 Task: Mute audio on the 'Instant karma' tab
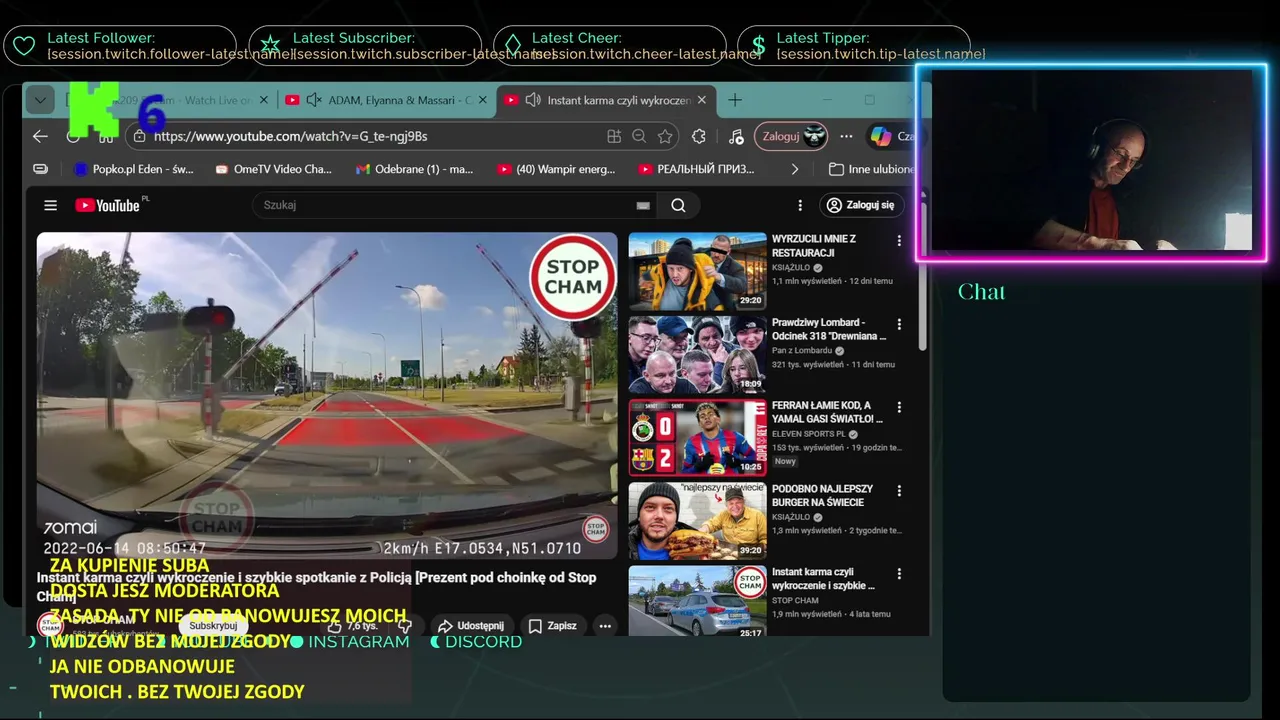(x=533, y=100)
